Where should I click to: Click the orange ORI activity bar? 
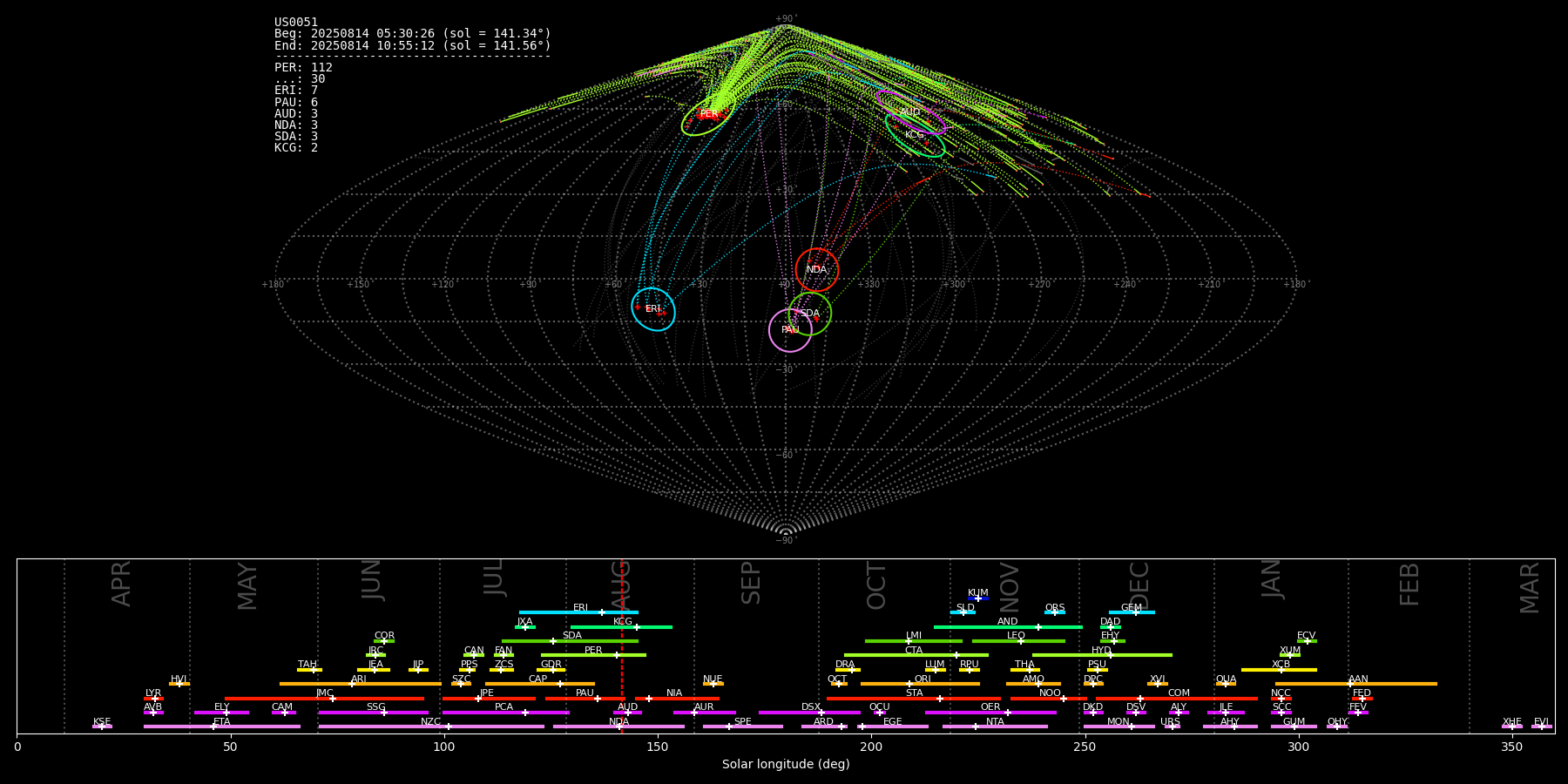point(921,684)
